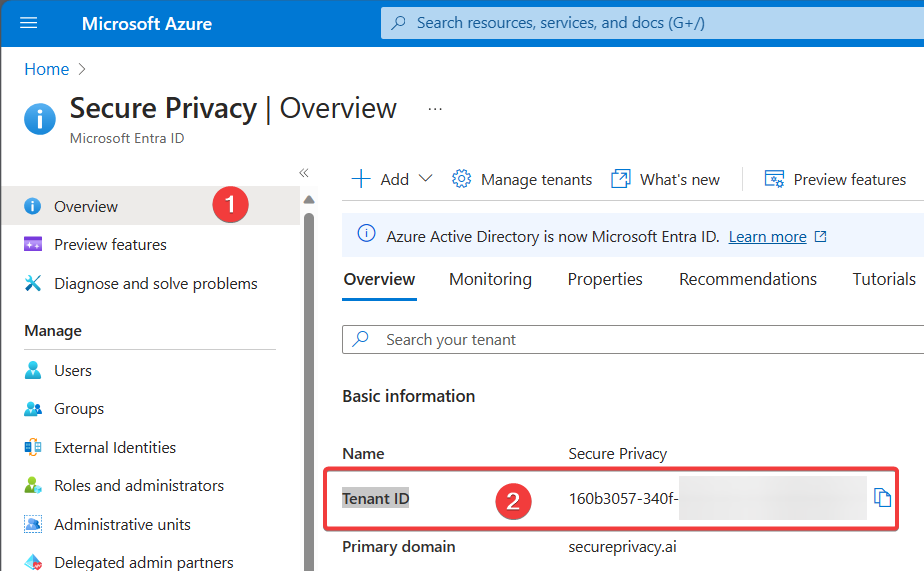Click the info icon in the Entra ID banner
Image resolution: width=924 pixels, height=571 pixels.
[366, 234]
